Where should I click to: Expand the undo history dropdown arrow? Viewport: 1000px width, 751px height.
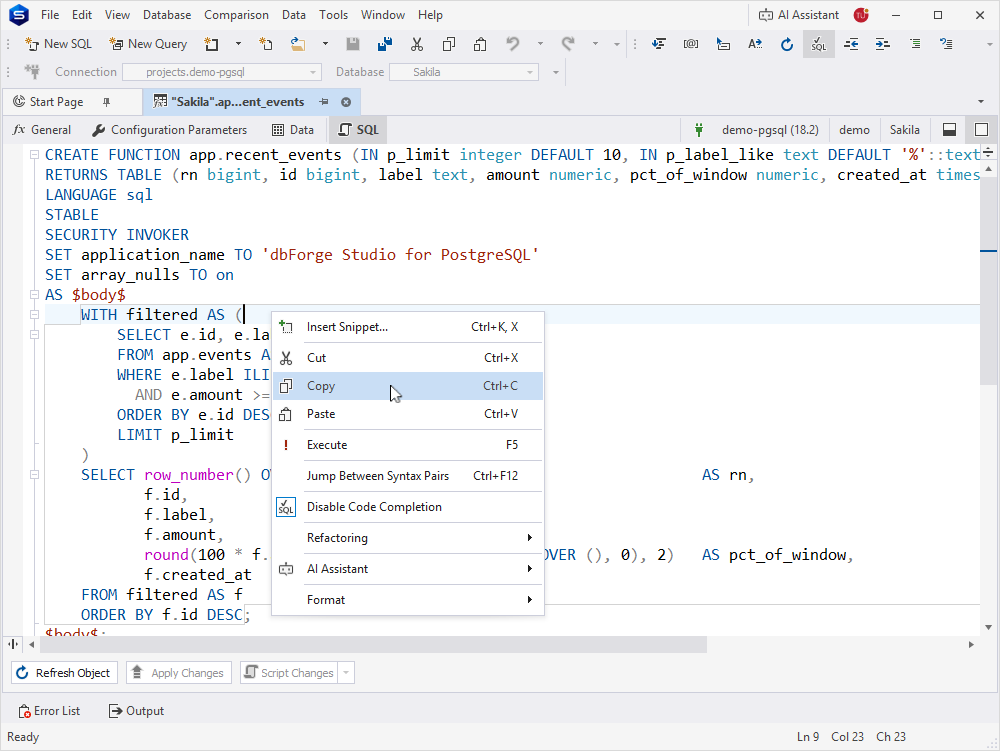click(540, 44)
